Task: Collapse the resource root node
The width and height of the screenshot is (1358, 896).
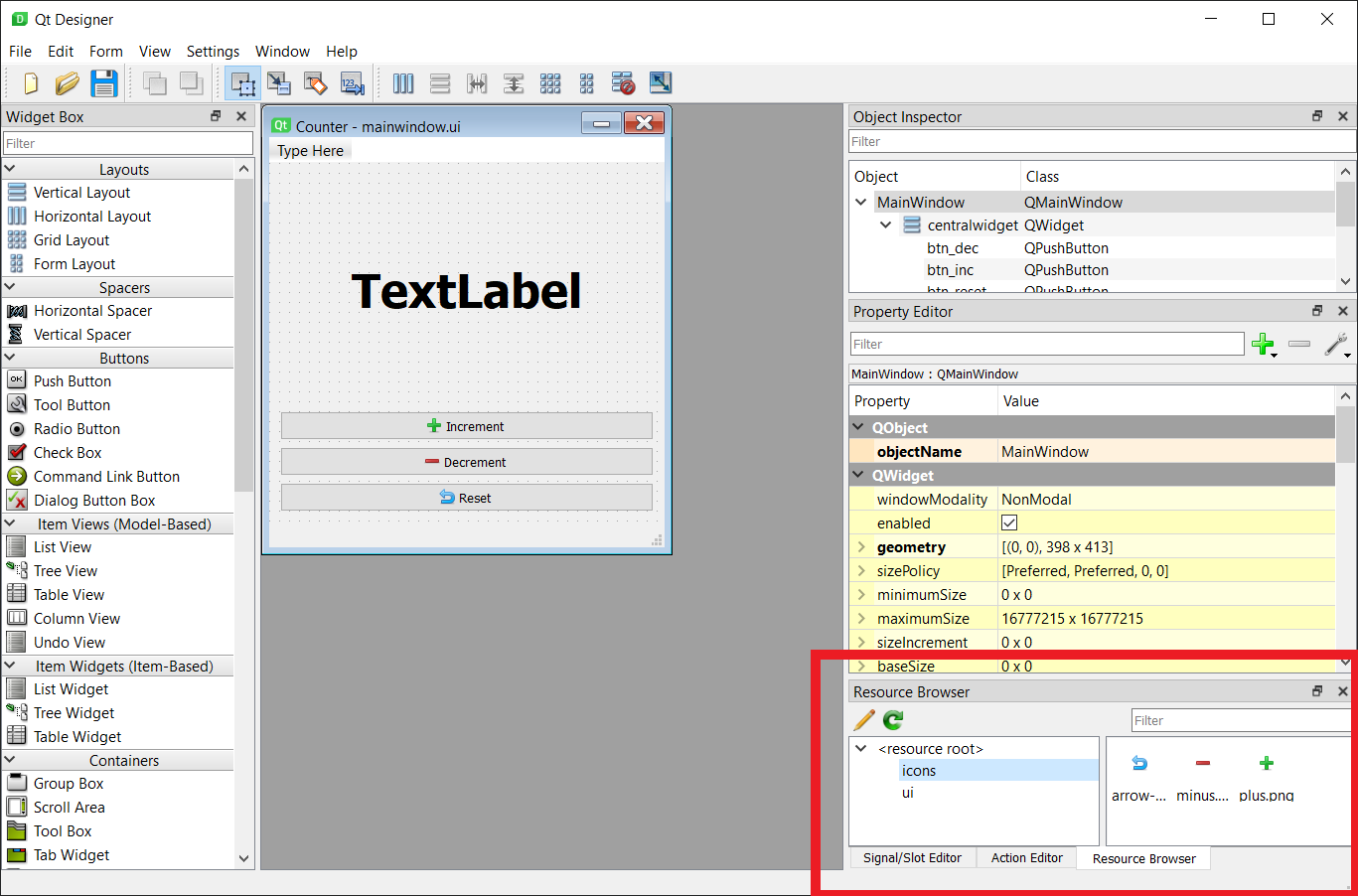Action: pos(861,748)
